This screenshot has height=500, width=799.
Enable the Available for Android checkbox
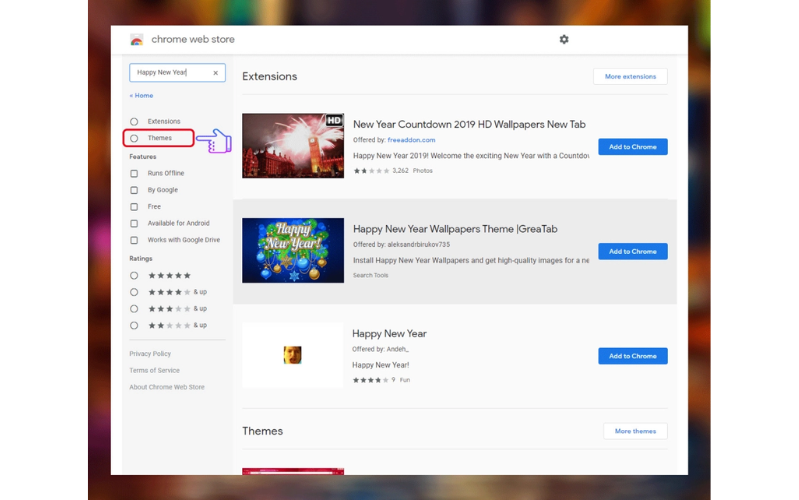134,223
